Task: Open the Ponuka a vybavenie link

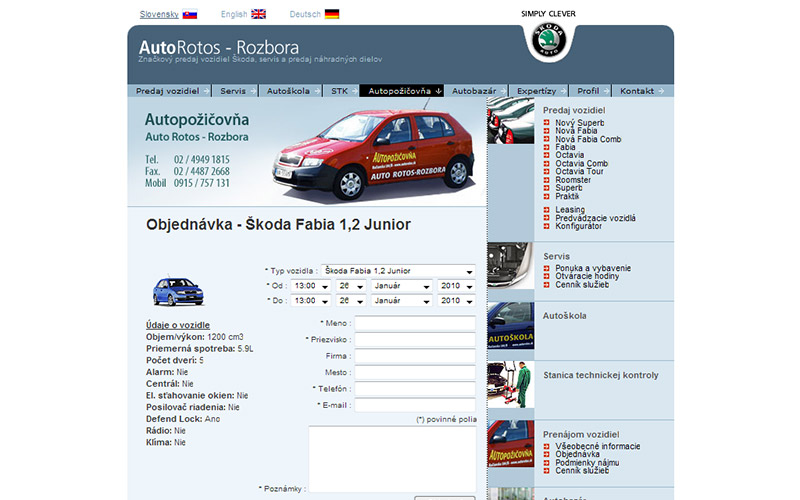Action: (x=593, y=268)
